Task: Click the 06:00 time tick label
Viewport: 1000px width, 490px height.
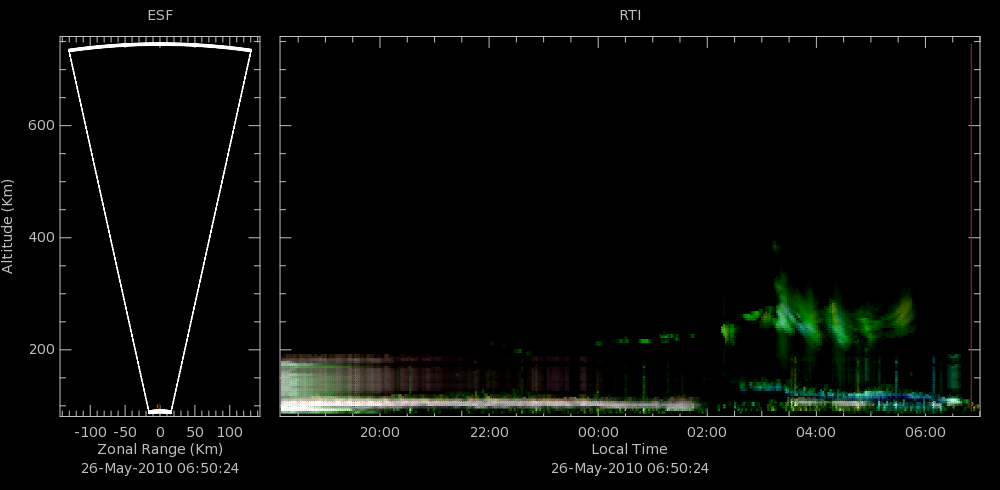Action: tap(925, 433)
